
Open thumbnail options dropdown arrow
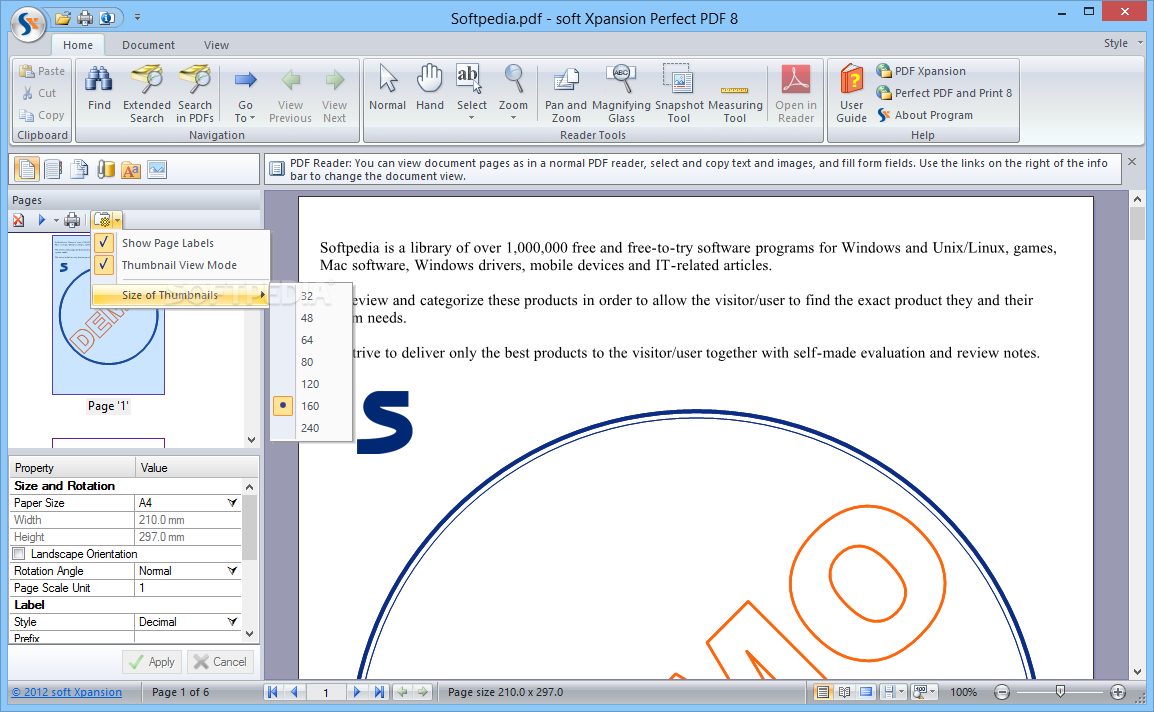click(117, 219)
